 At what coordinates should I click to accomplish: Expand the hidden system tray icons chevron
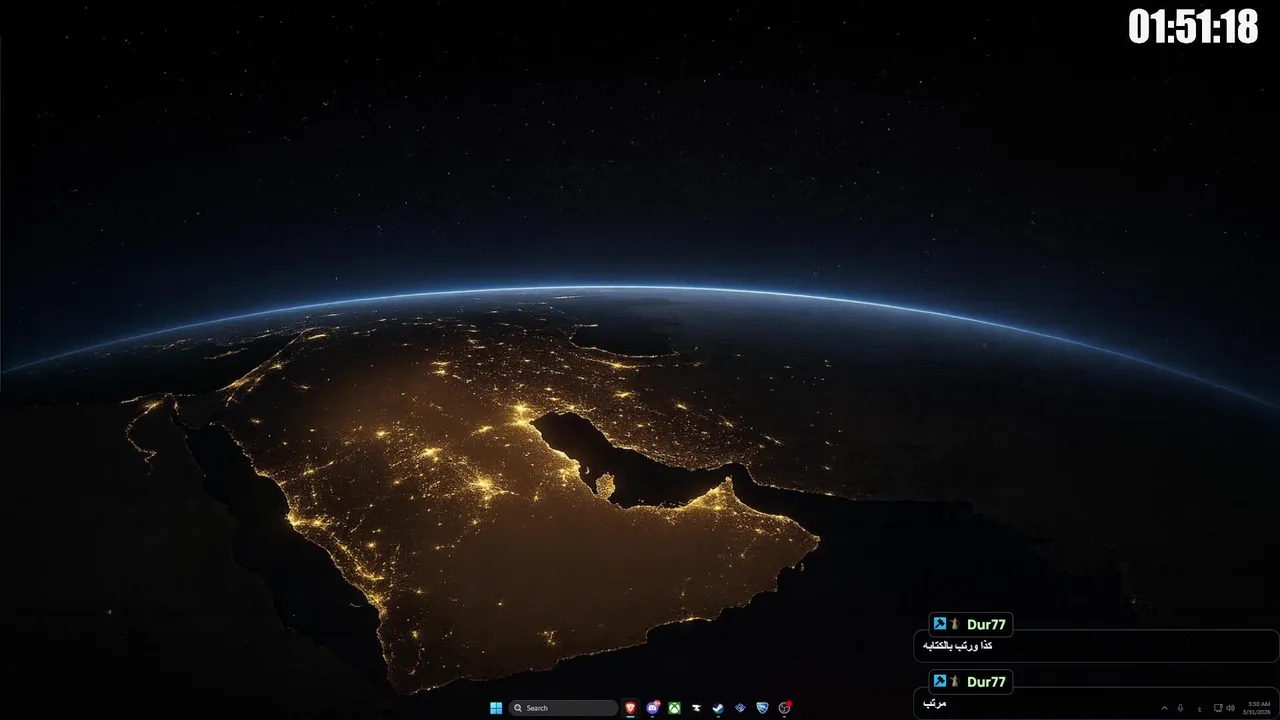1164,708
